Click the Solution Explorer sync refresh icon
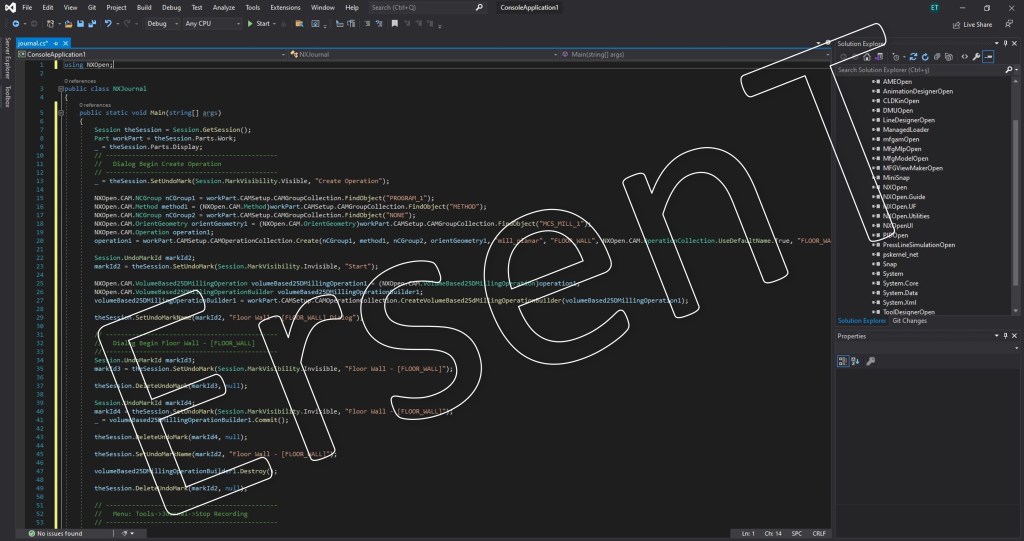 tap(912, 57)
